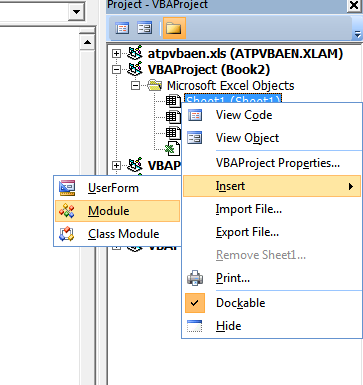
Task: Select VBAProject (Book2) in the tree
Action: point(209,70)
